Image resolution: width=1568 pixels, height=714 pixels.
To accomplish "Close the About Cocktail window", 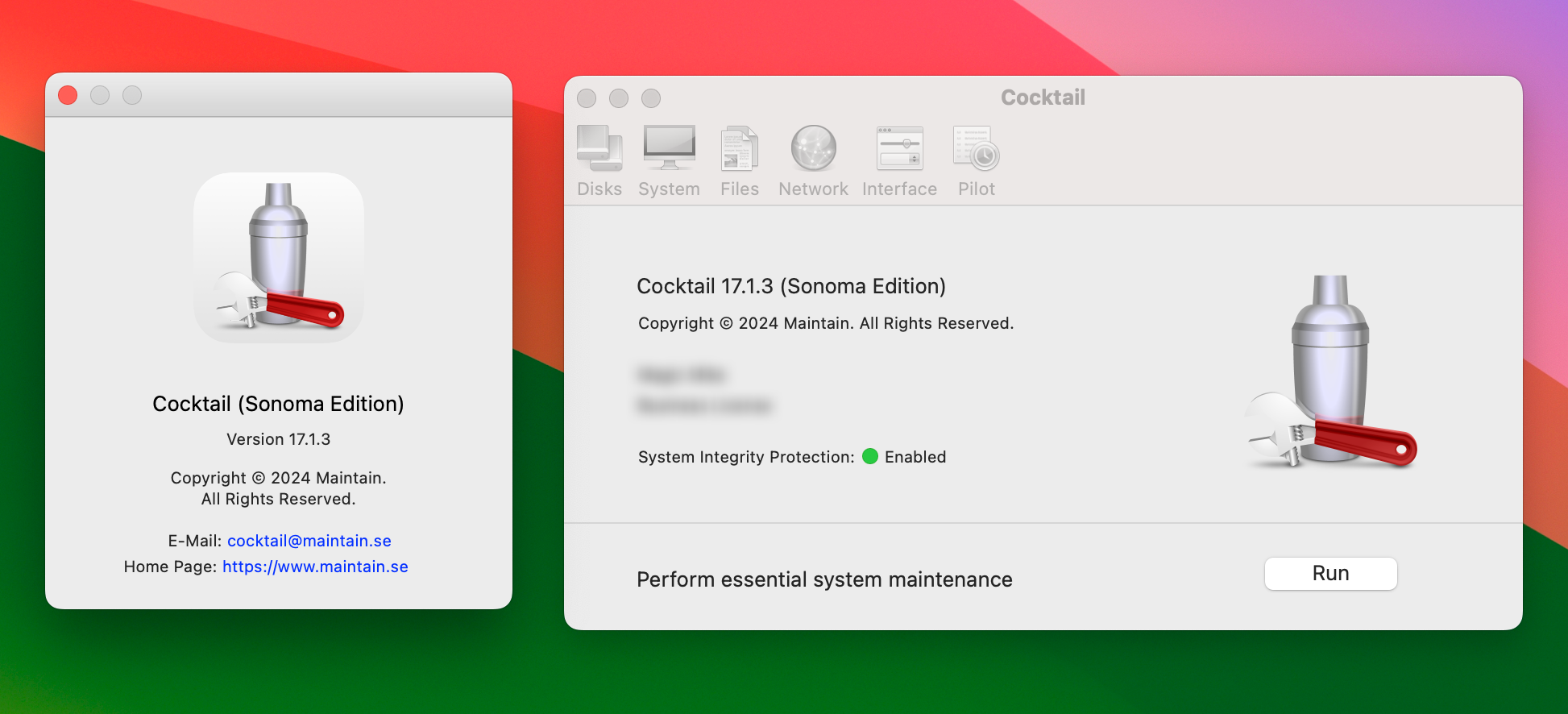I will [68, 95].
